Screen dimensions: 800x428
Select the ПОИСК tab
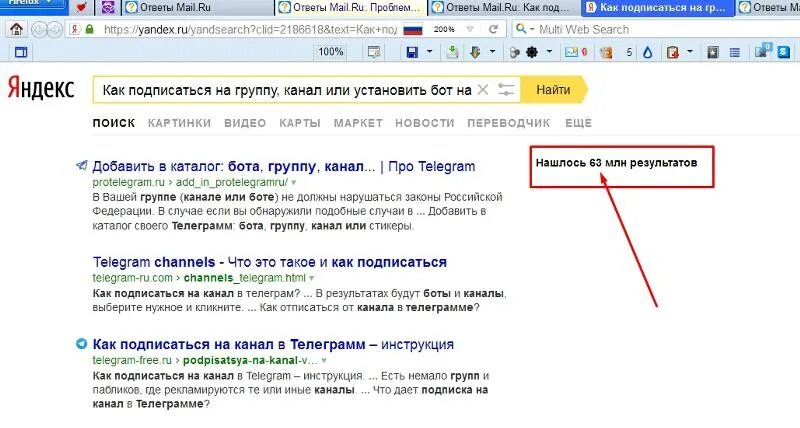(x=114, y=123)
